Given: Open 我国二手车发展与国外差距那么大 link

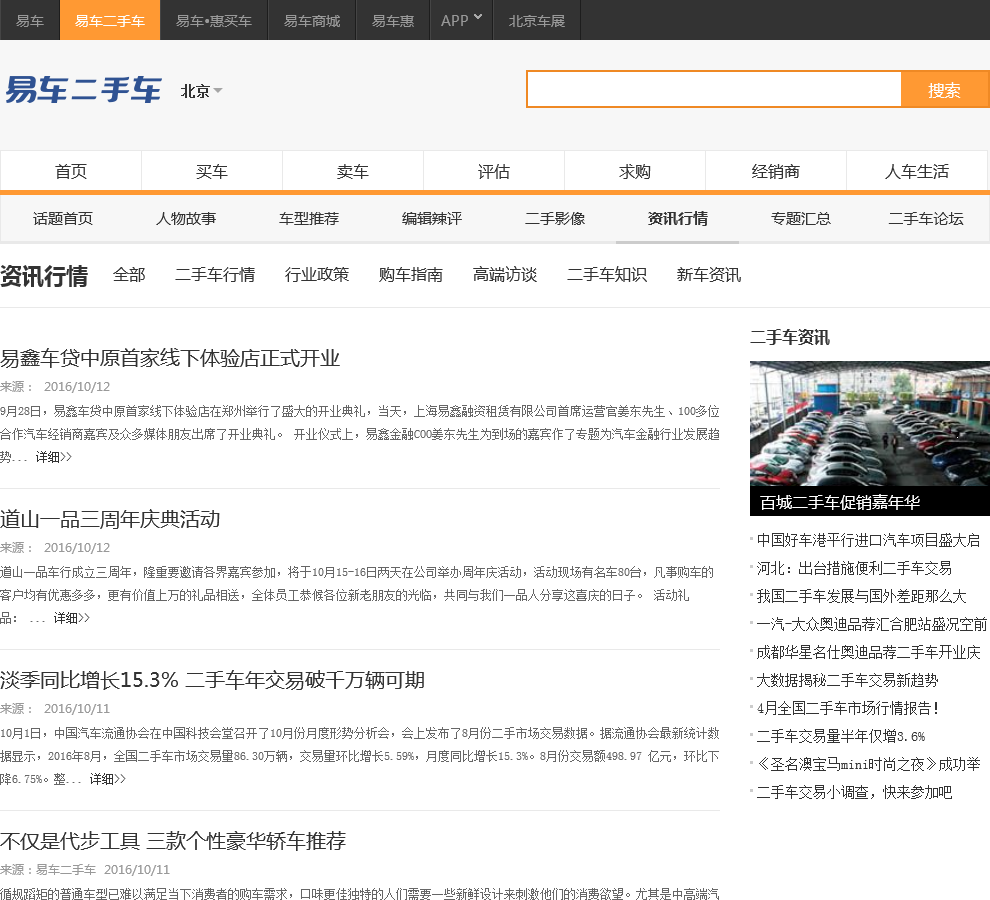Looking at the screenshot, I should point(861,596).
